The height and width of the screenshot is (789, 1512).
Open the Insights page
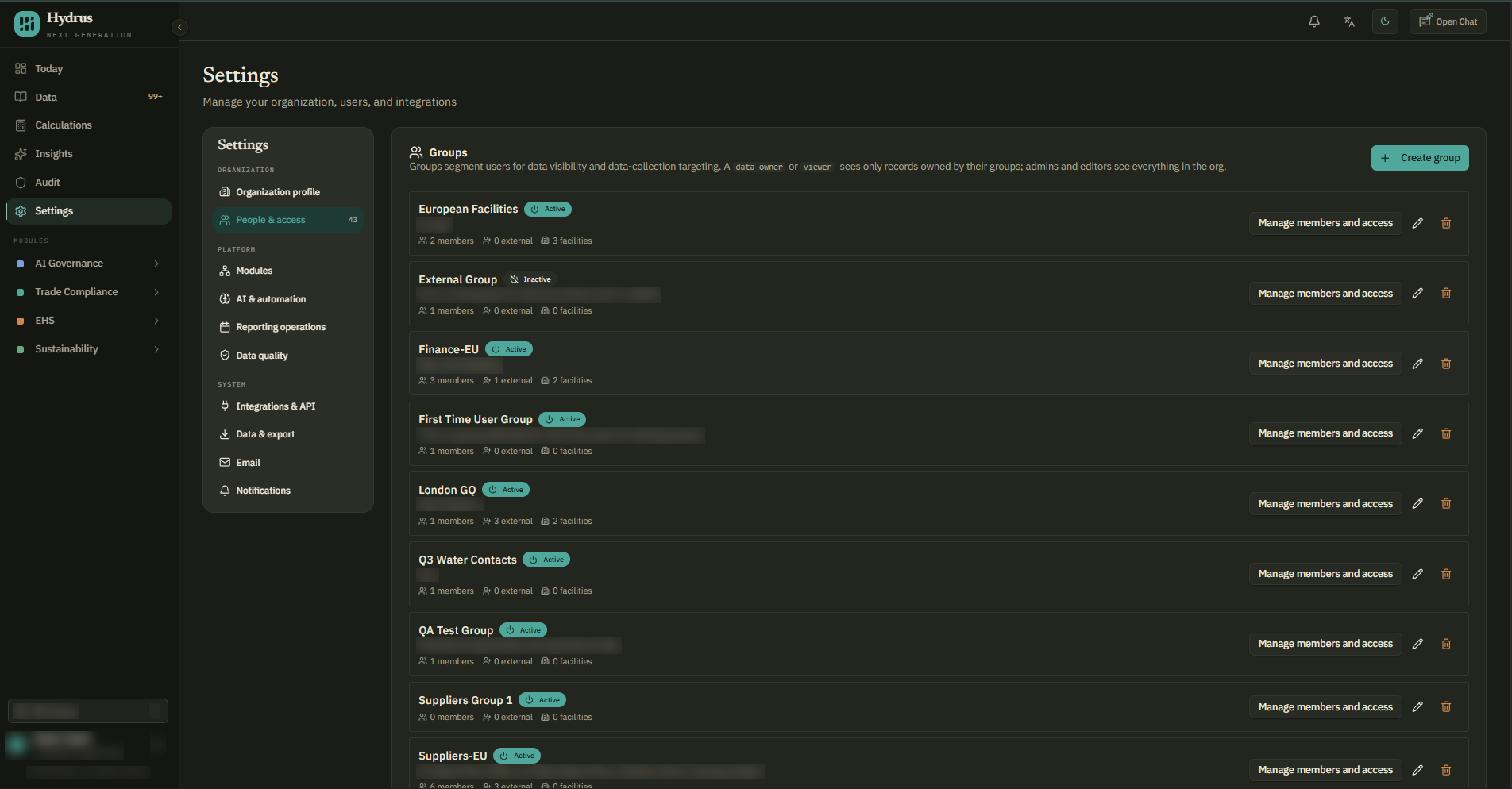pos(87,154)
